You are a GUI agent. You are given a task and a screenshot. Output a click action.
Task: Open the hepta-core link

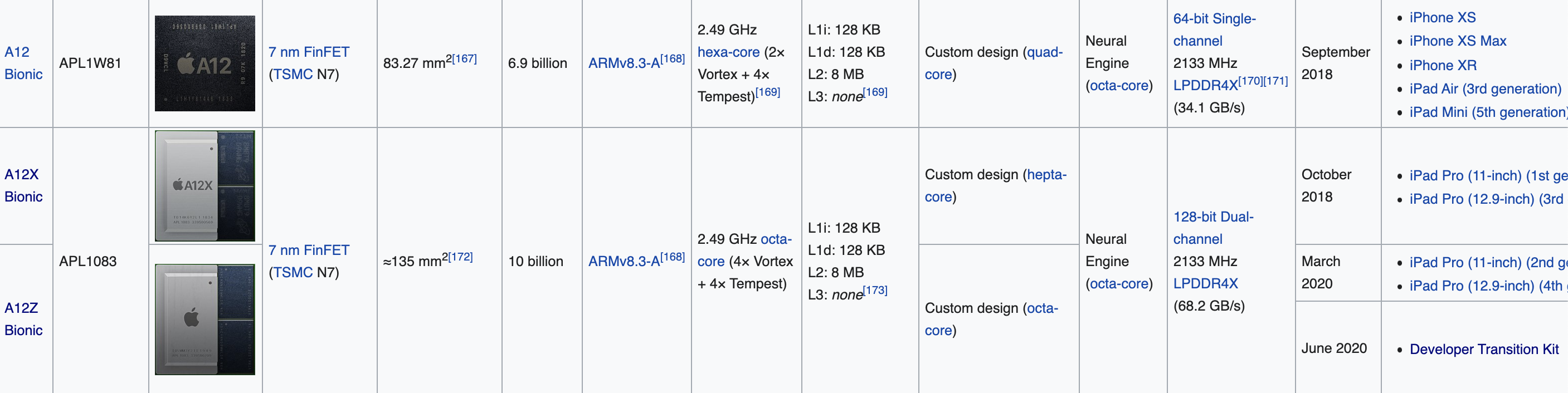pos(995,185)
